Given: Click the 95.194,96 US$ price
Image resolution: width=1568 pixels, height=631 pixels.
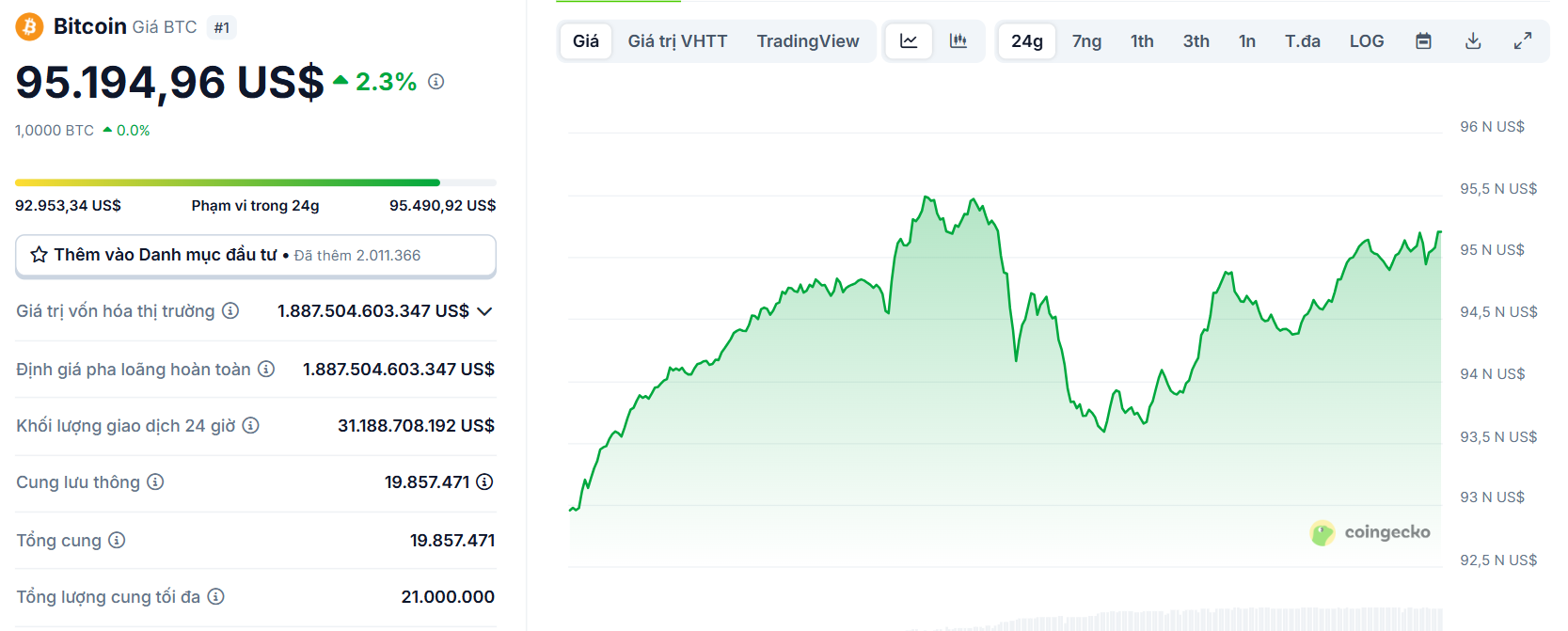Looking at the screenshot, I should [x=169, y=82].
